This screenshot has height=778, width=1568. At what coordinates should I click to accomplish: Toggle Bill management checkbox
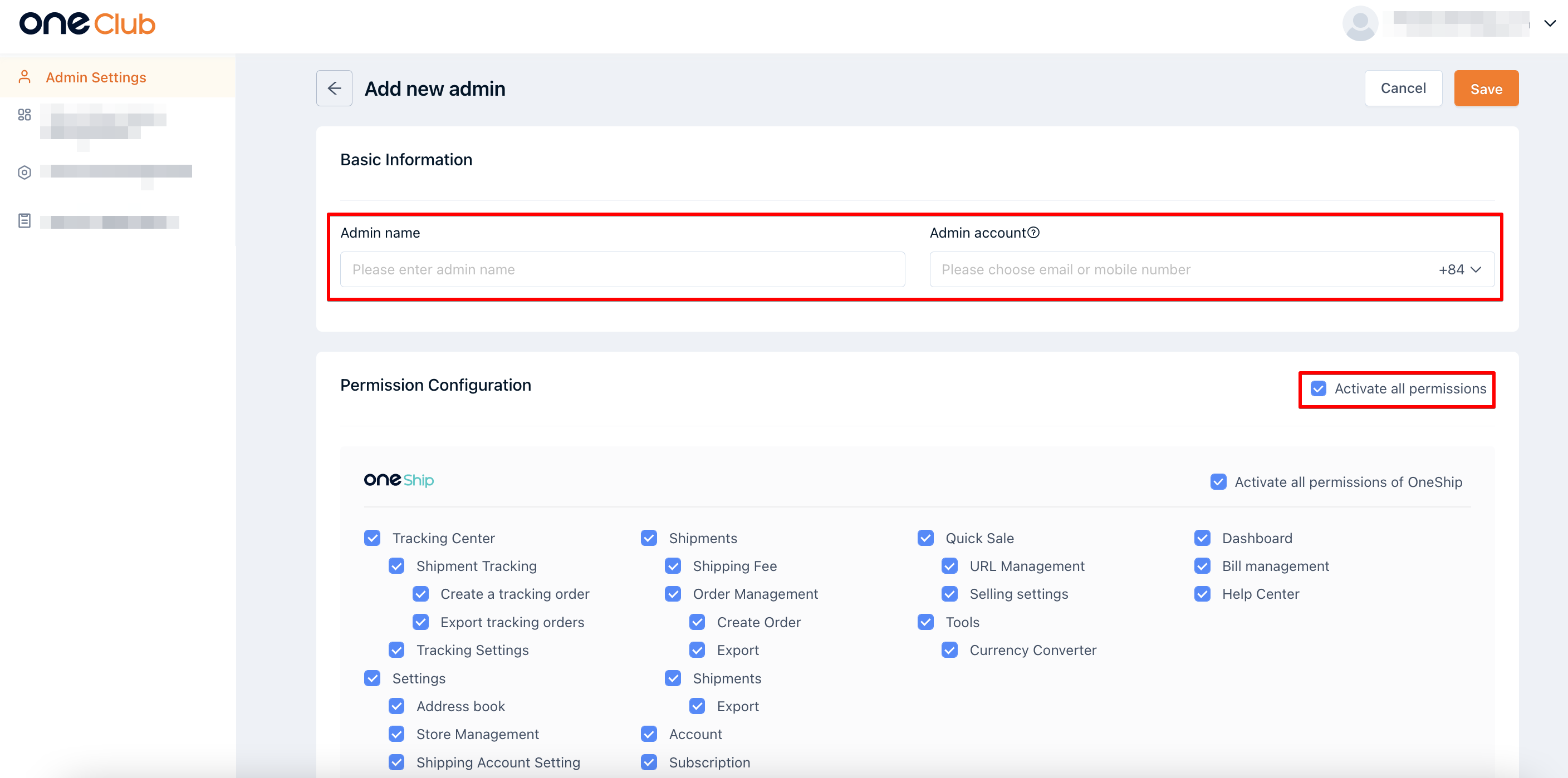(1202, 566)
